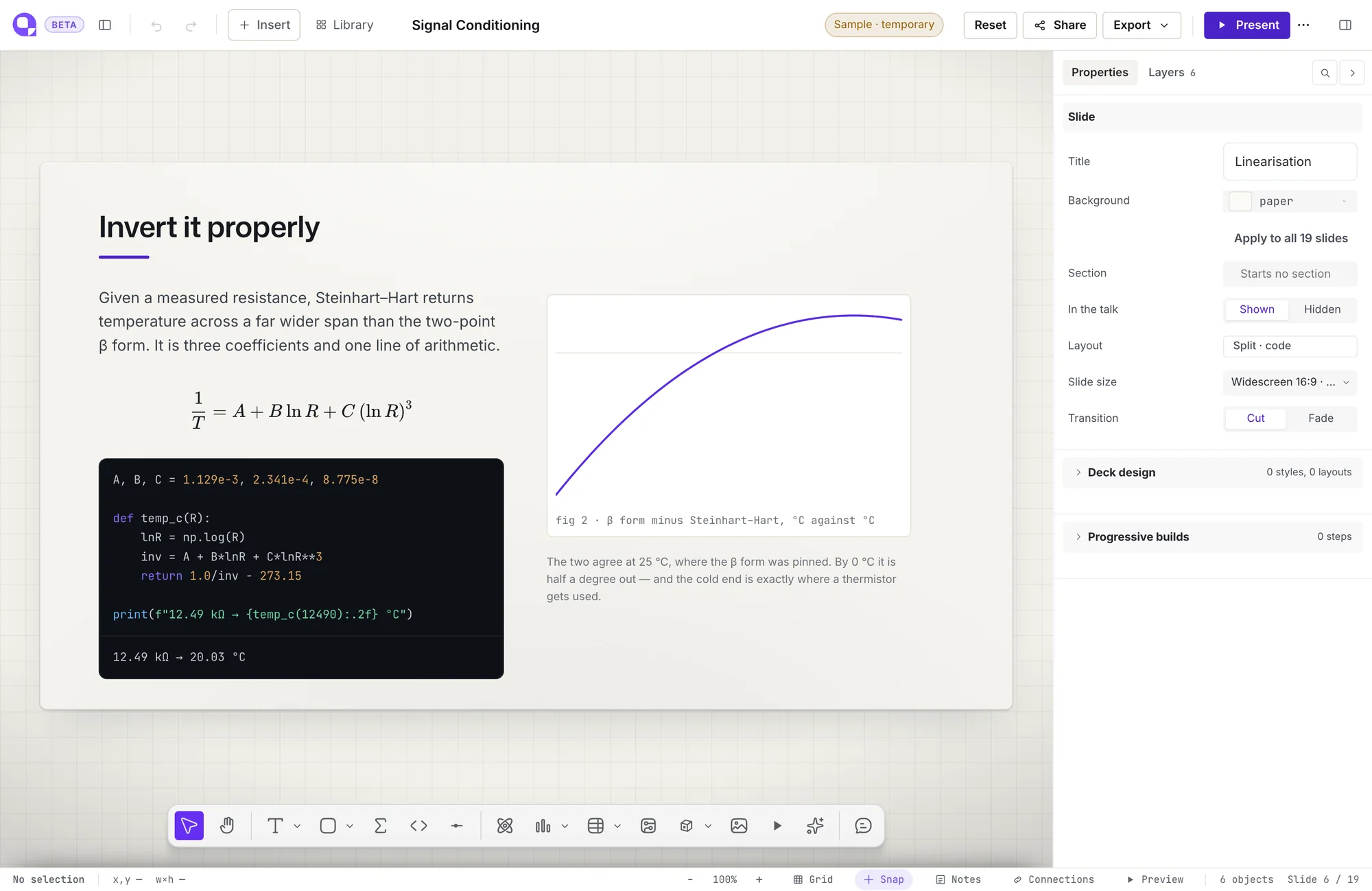Open the Insert menu

[x=264, y=25]
